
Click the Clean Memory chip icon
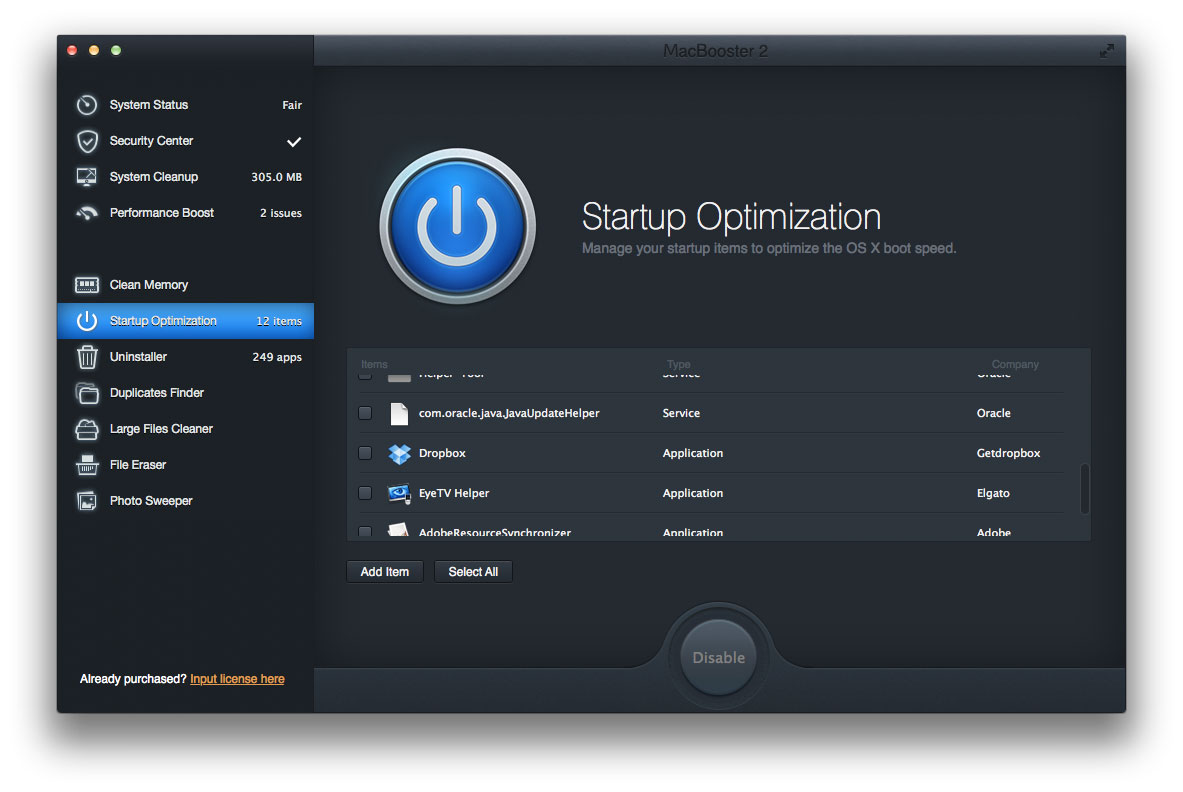[x=87, y=285]
